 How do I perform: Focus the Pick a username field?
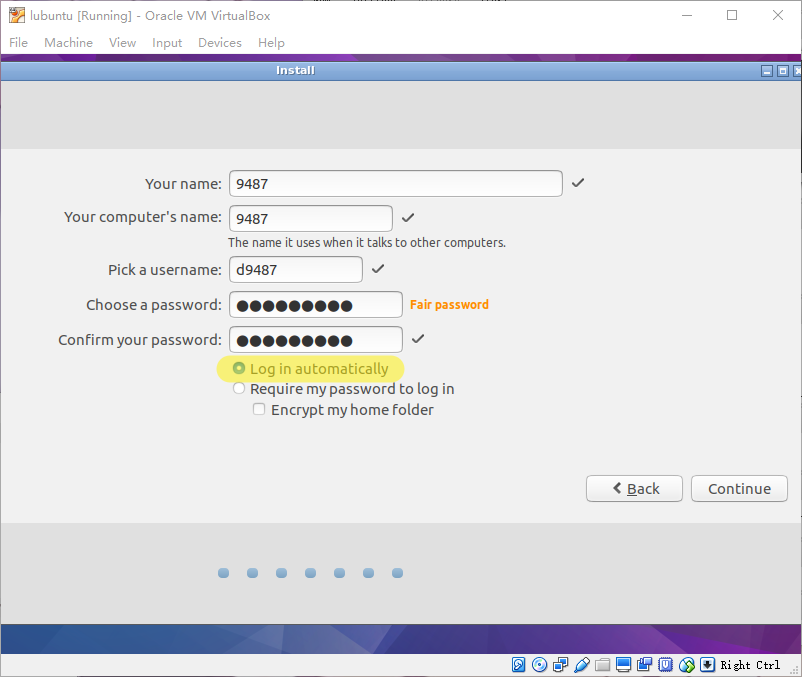295,270
